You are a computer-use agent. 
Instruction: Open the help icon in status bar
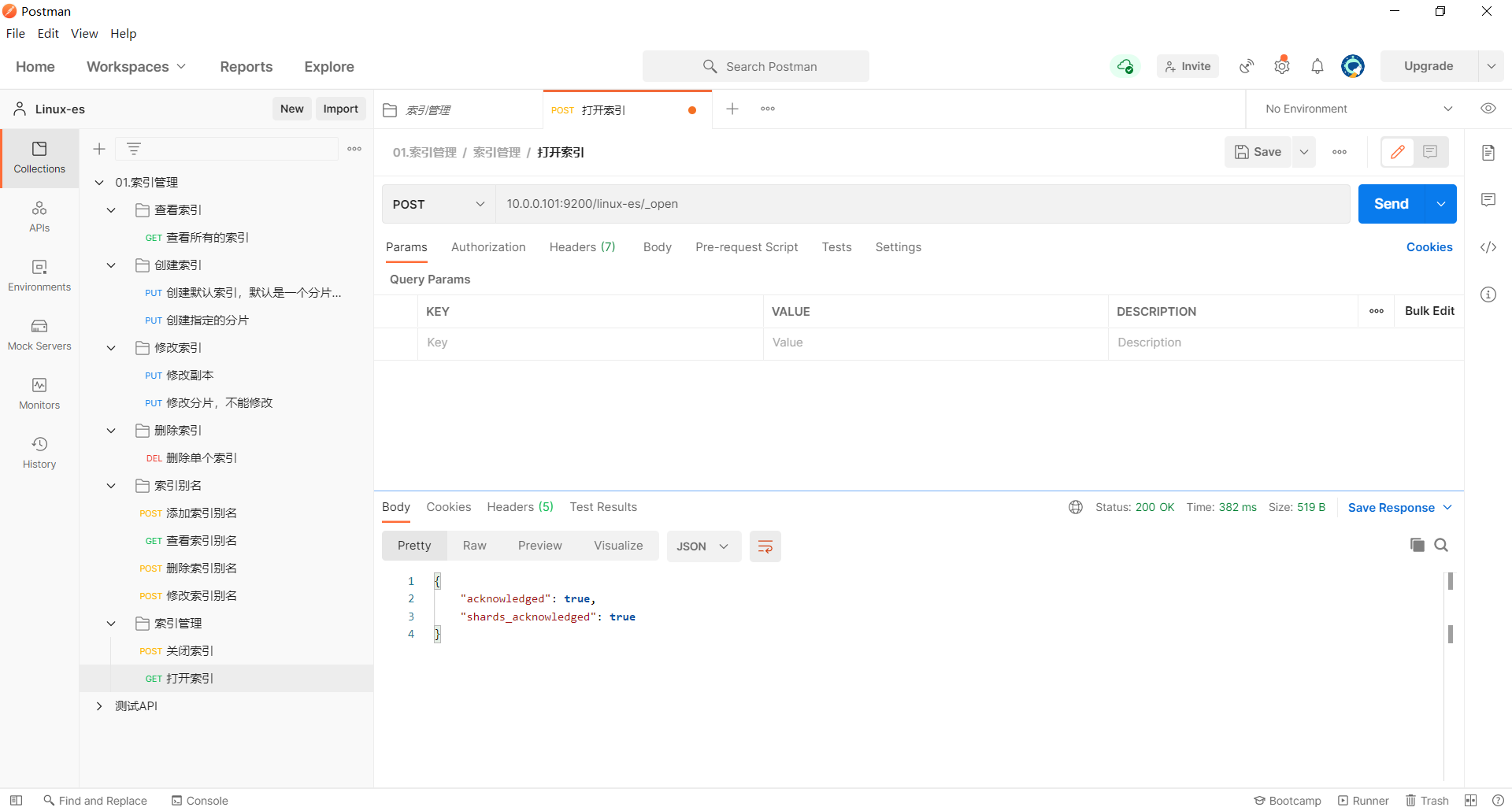point(1498,800)
